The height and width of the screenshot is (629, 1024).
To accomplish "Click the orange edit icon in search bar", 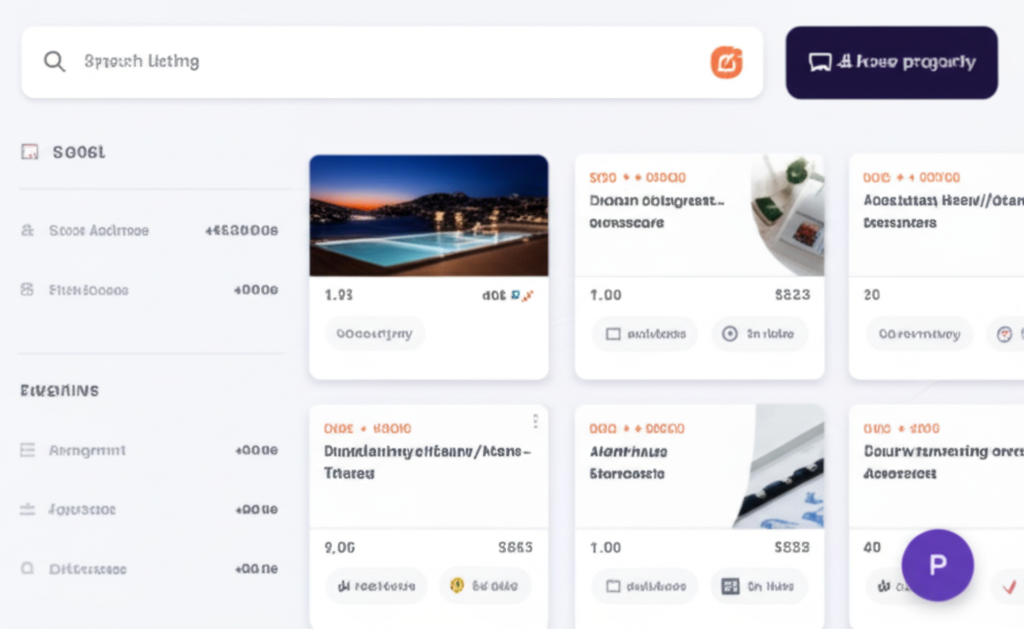I will 726,63.
